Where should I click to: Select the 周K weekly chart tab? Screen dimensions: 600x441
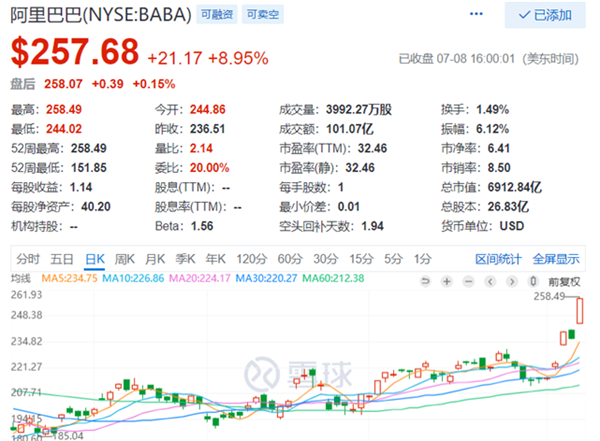(x=125, y=258)
